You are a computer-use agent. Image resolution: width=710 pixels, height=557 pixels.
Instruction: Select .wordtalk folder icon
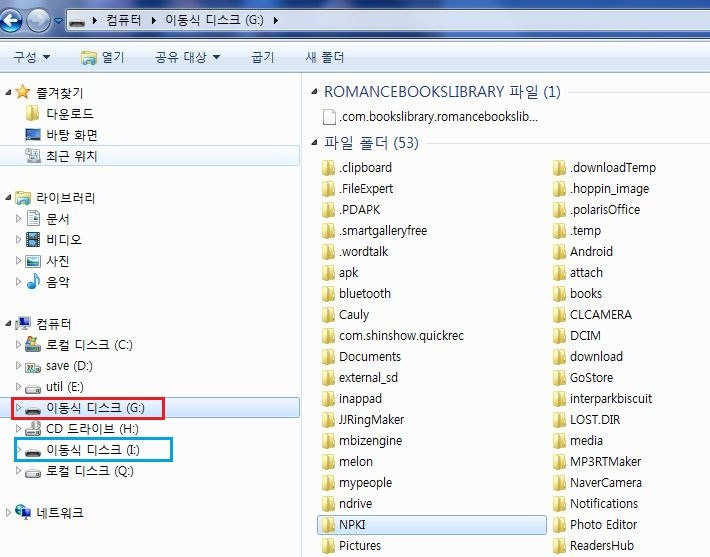(328, 251)
